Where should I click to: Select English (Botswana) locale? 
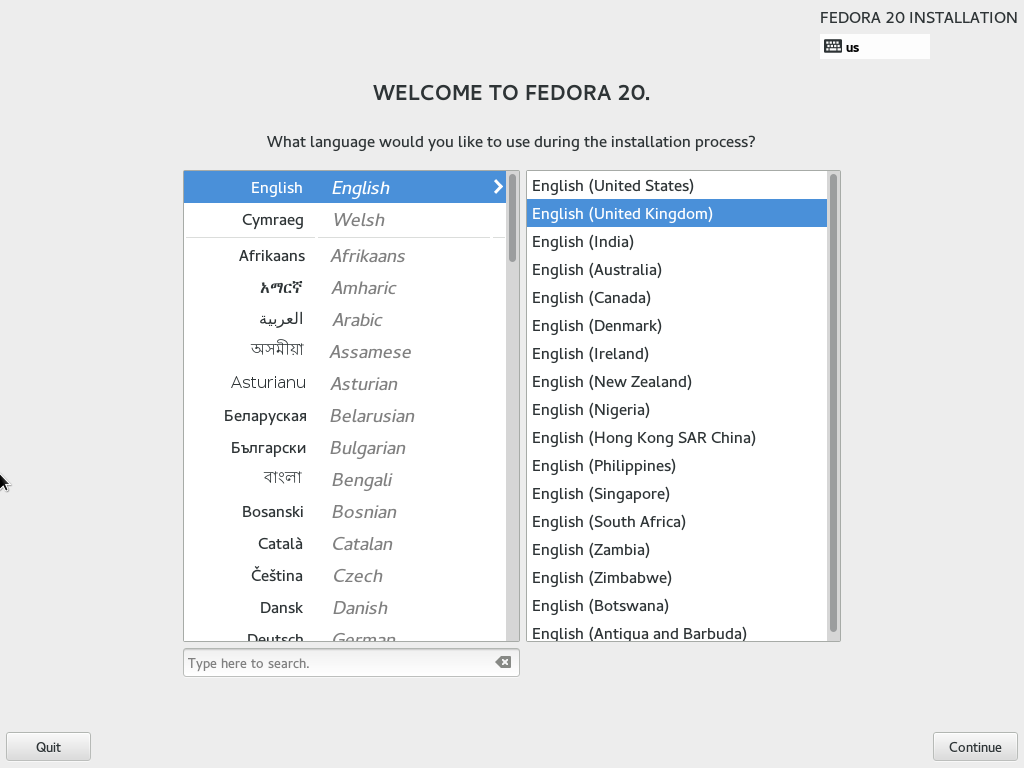click(x=677, y=606)
